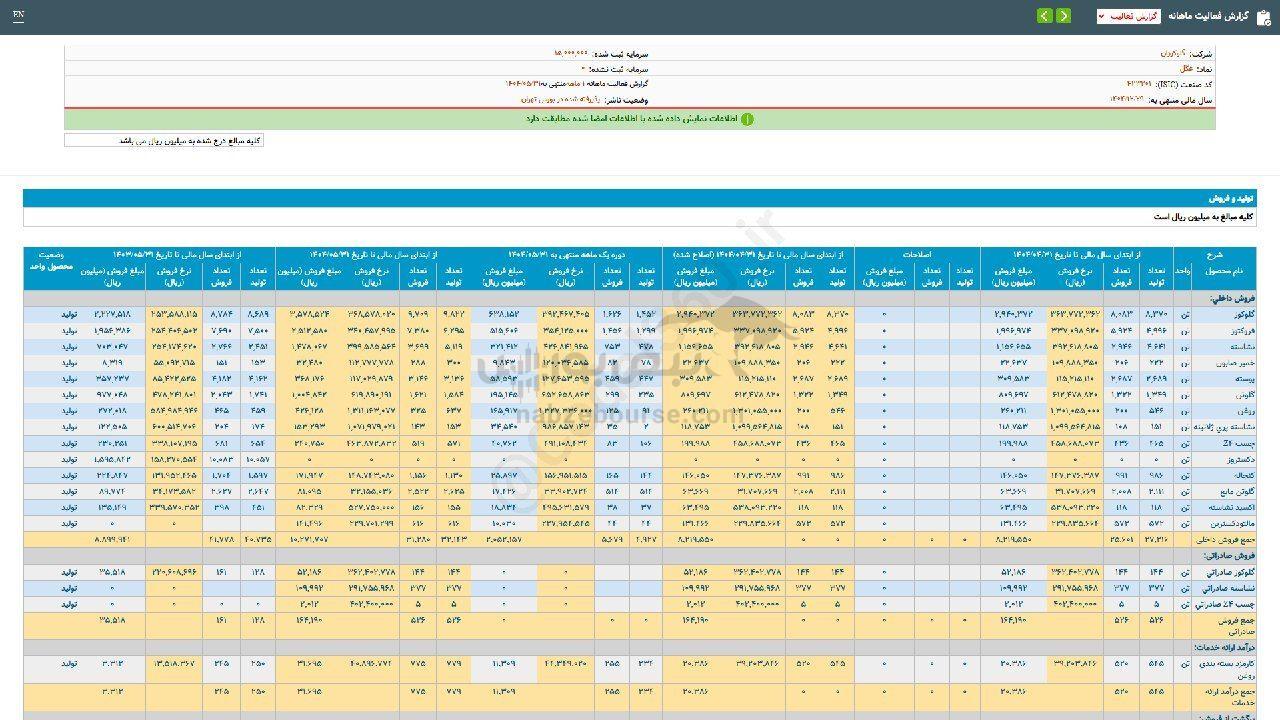Click the clipboard report icon in header

coord(1263,16)
